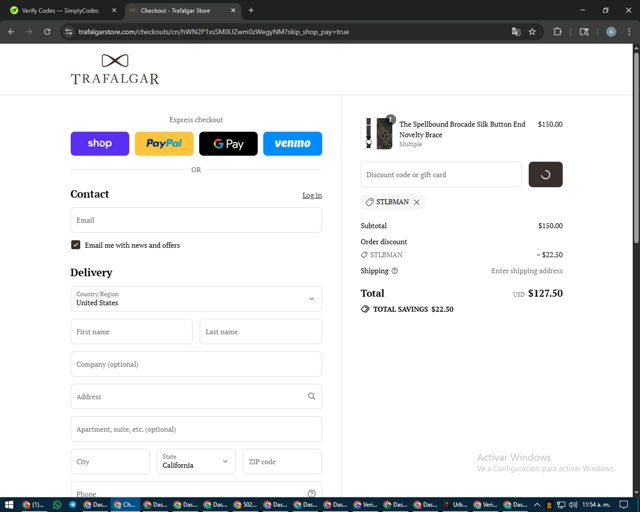Click the Last name field
The width and height of the screenshot is (640, 512).
tap(261, 332)
